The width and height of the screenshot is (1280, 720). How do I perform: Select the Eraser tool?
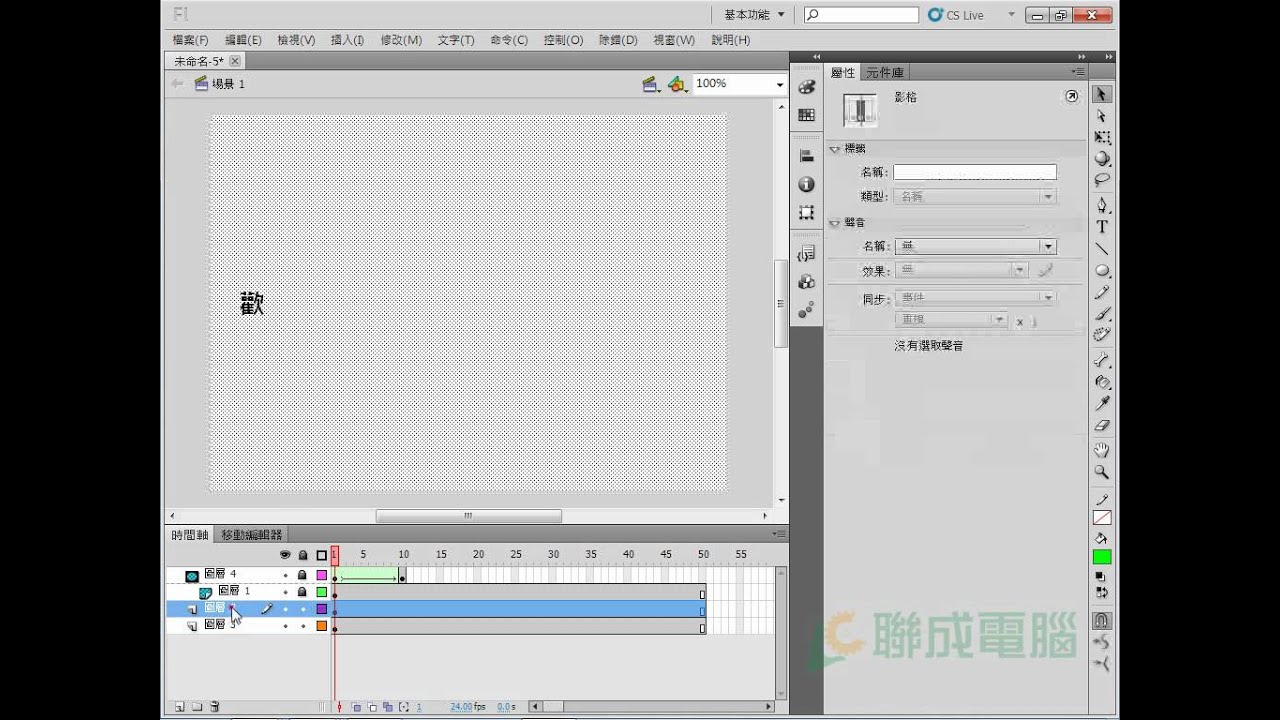point(1101,425)
